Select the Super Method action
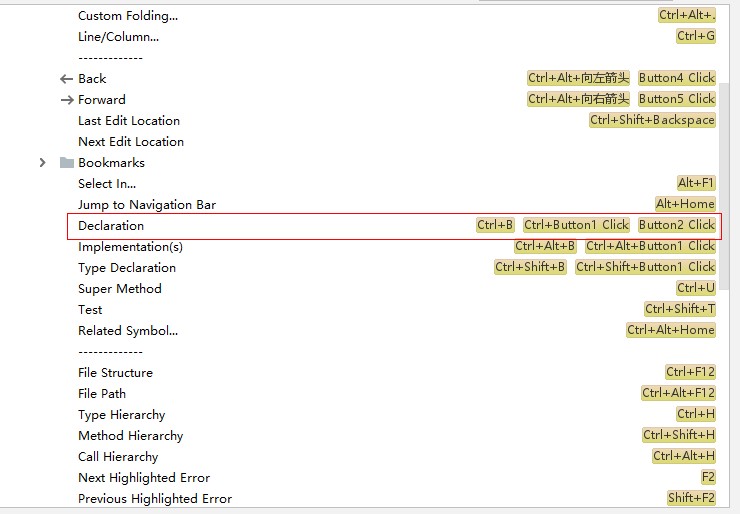The width and height of the screenshot is (740, 514). pyautogui.click(x=120, y=289)
